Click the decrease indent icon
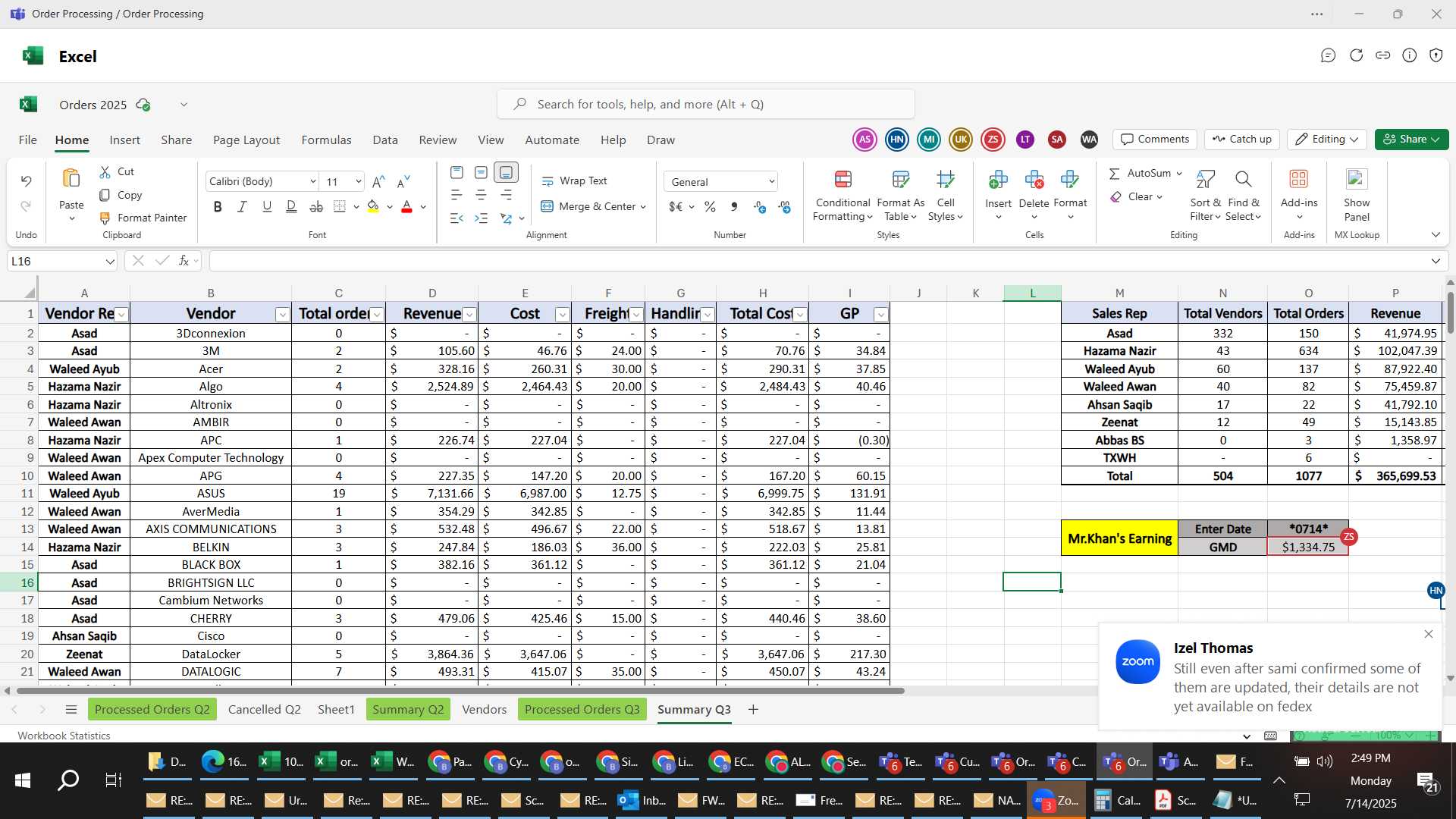 coord(457,218)
